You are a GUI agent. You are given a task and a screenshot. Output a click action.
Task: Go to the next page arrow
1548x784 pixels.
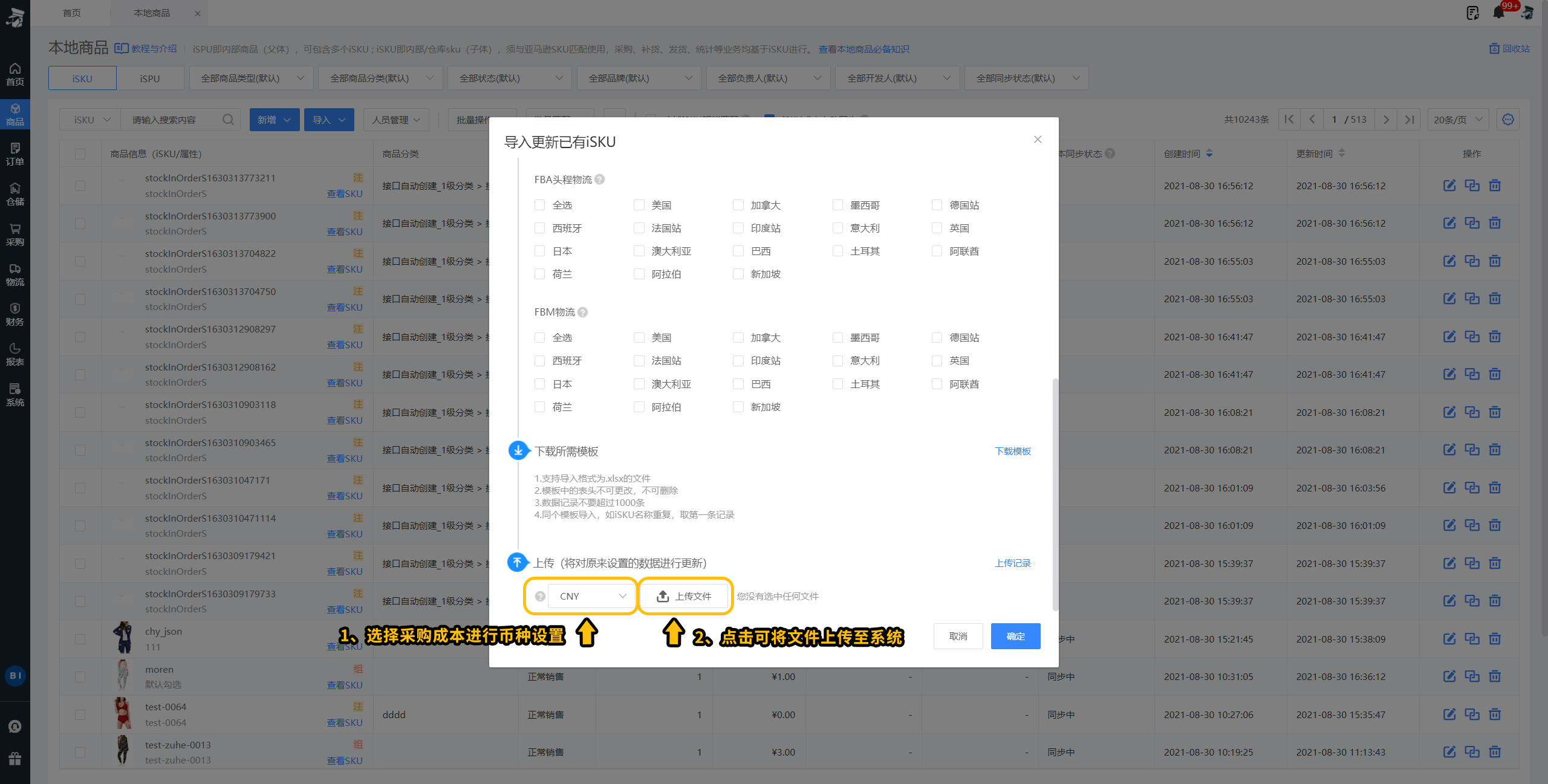click(x=1386, y=120)
